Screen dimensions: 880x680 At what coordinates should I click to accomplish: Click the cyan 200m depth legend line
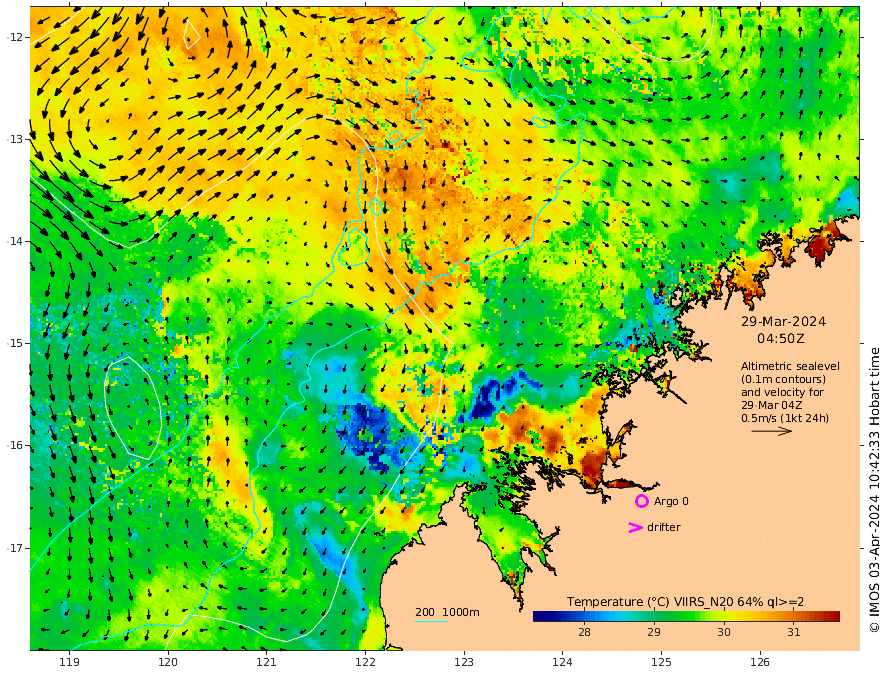tap(430, 622)
